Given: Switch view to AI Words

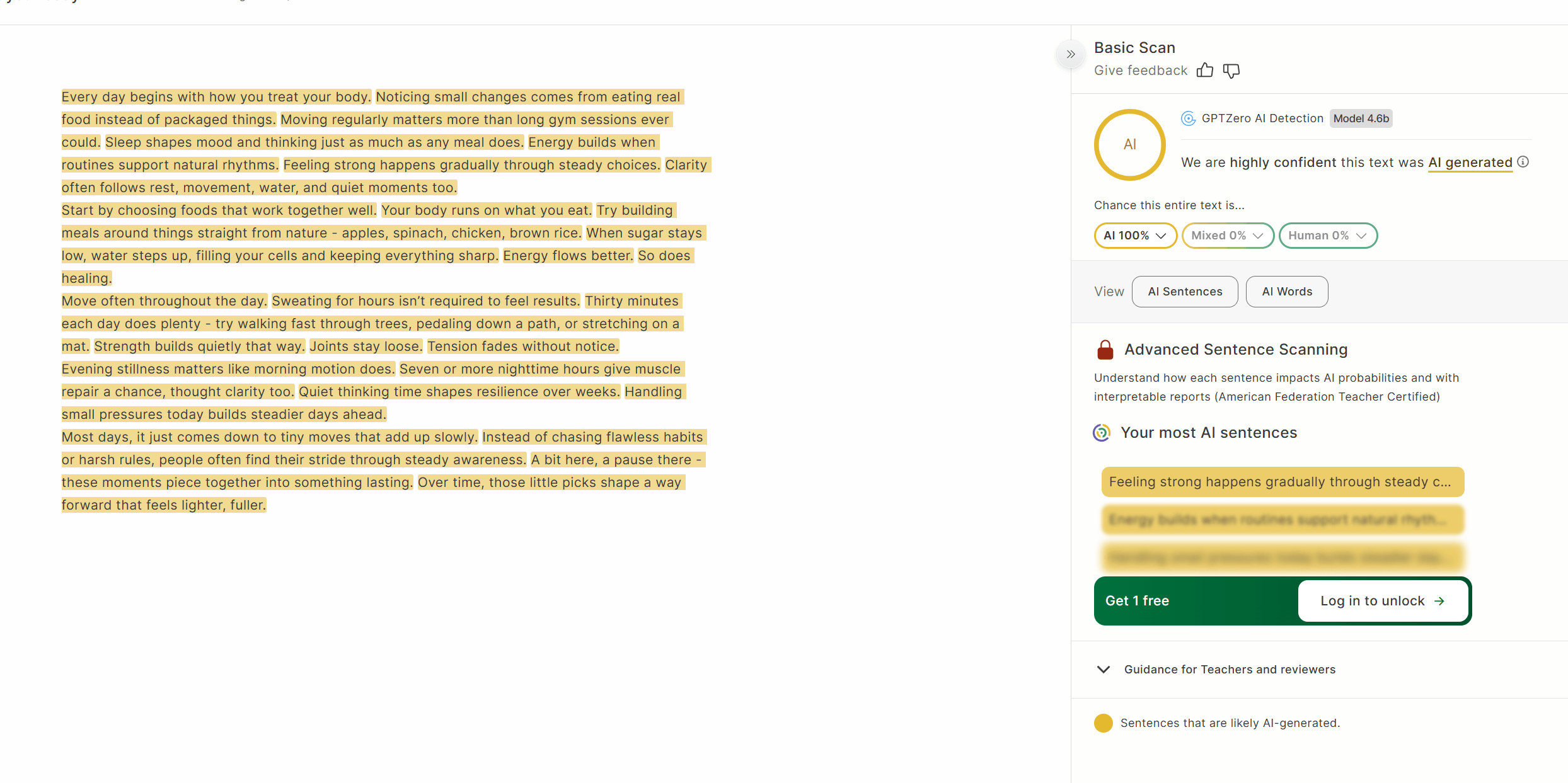Looking at the screenshot, I should coord(1287,292).
